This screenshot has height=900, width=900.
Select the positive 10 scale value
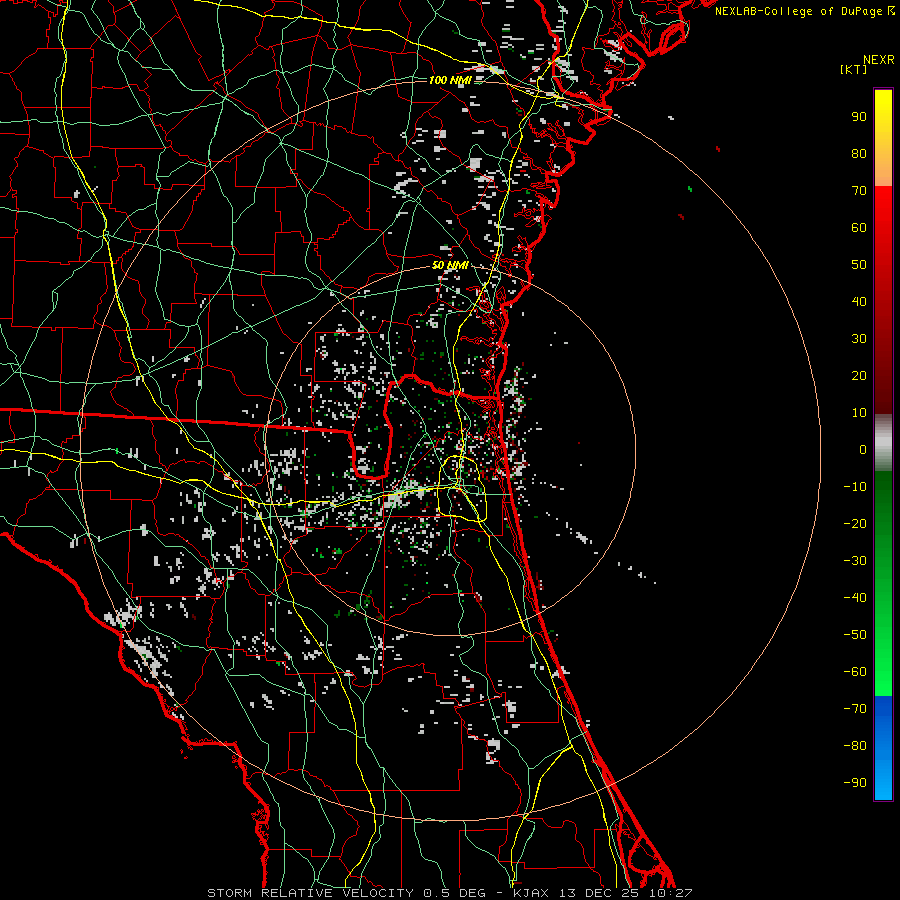click(859, 413)
